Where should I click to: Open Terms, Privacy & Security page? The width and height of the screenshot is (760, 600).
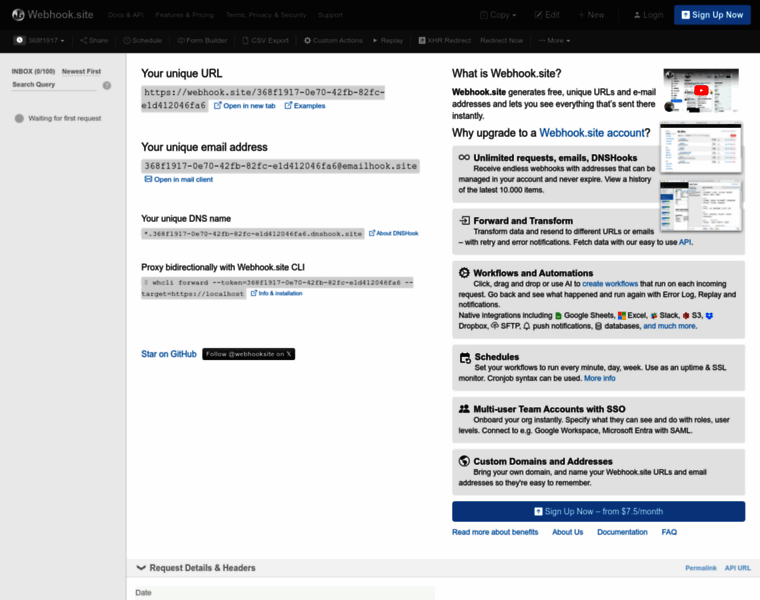[x=266, y=15]
